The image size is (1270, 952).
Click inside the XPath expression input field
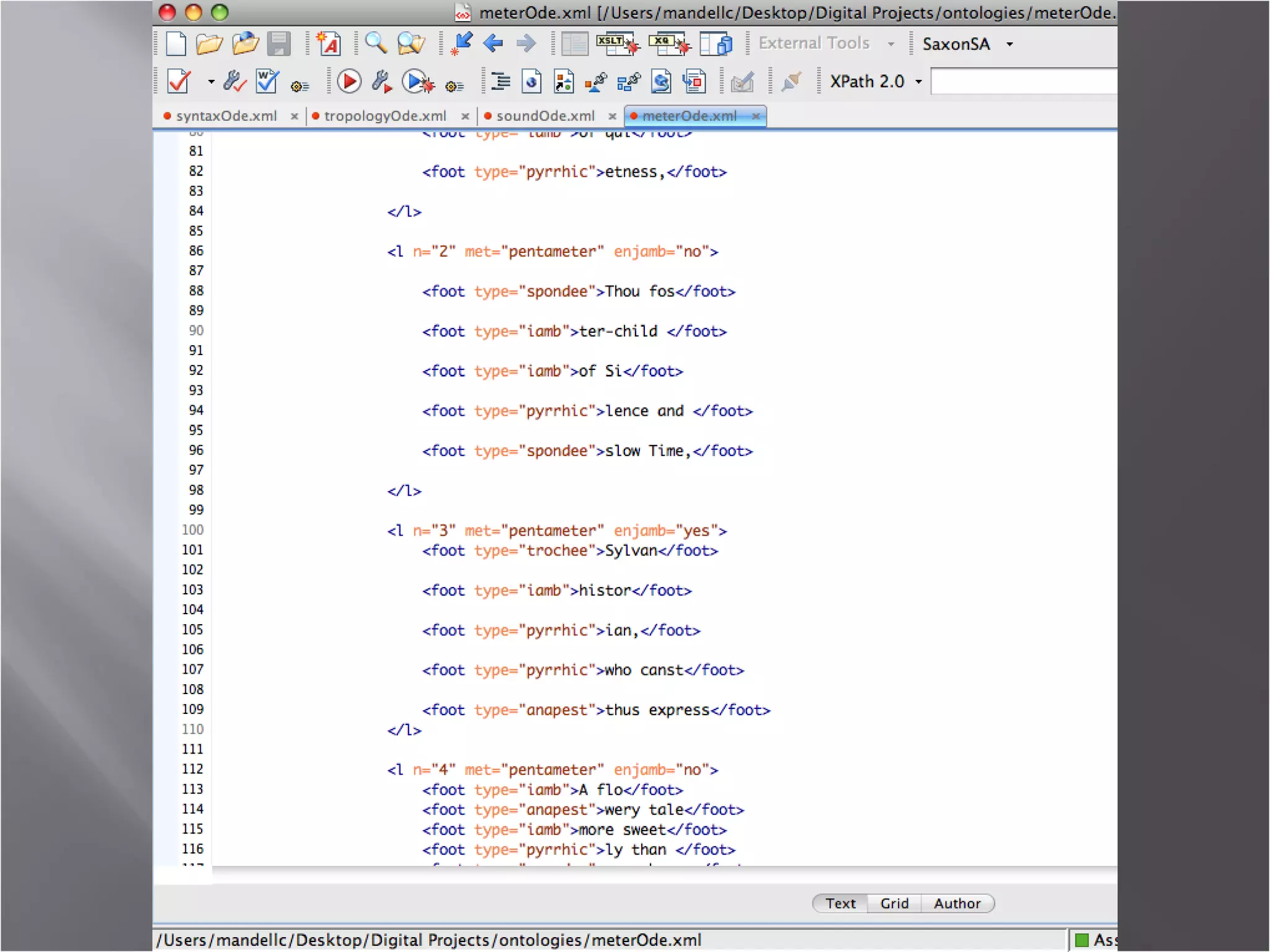[1023, 82]
